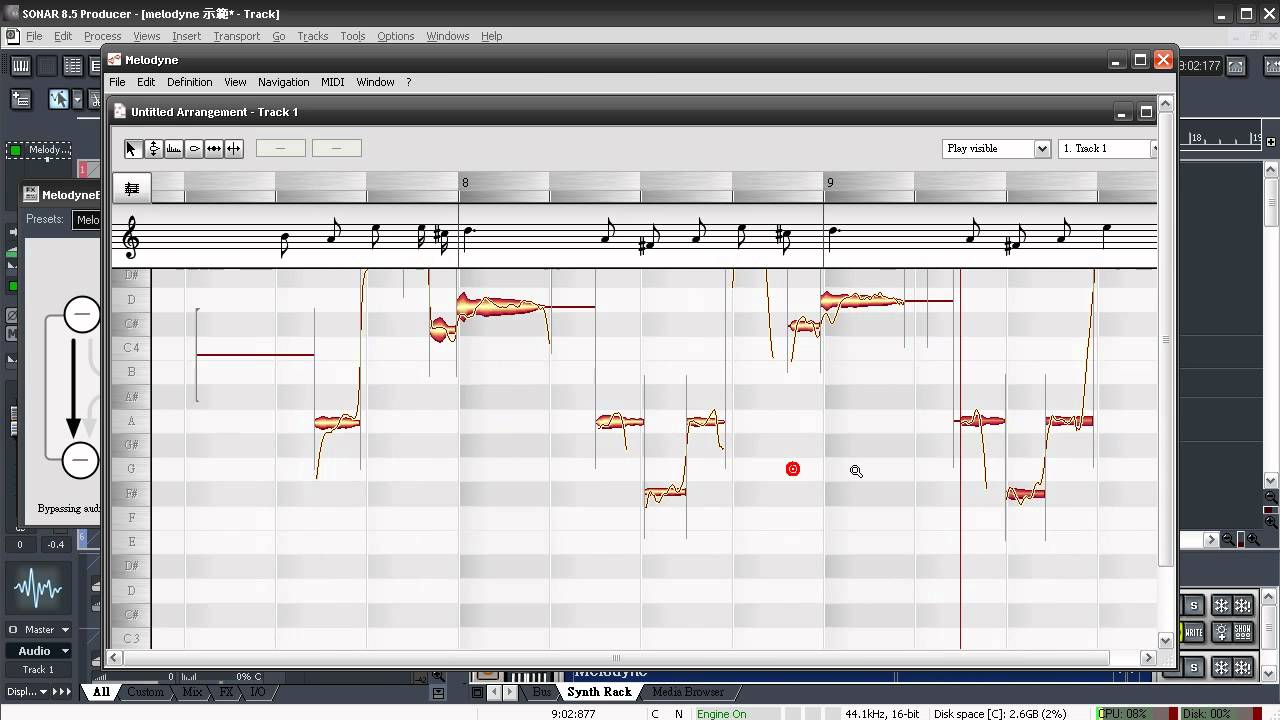This screenshot has width=1280, height=720.
Task: Open the Melodyne help question mark menu
Action: (408, 82)
